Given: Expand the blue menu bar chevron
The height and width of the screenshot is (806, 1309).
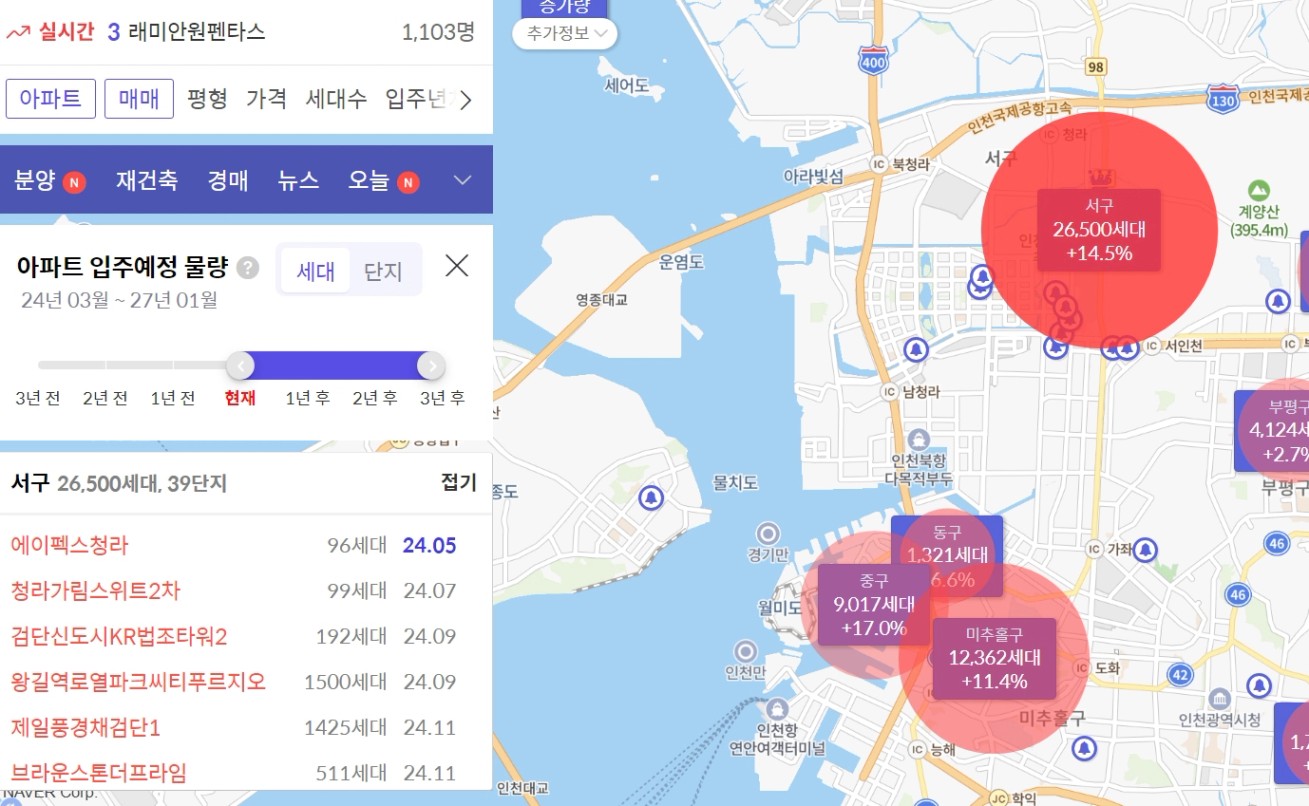Looking at the screenshot, I should pyautogui.click(x=462, y=181).
